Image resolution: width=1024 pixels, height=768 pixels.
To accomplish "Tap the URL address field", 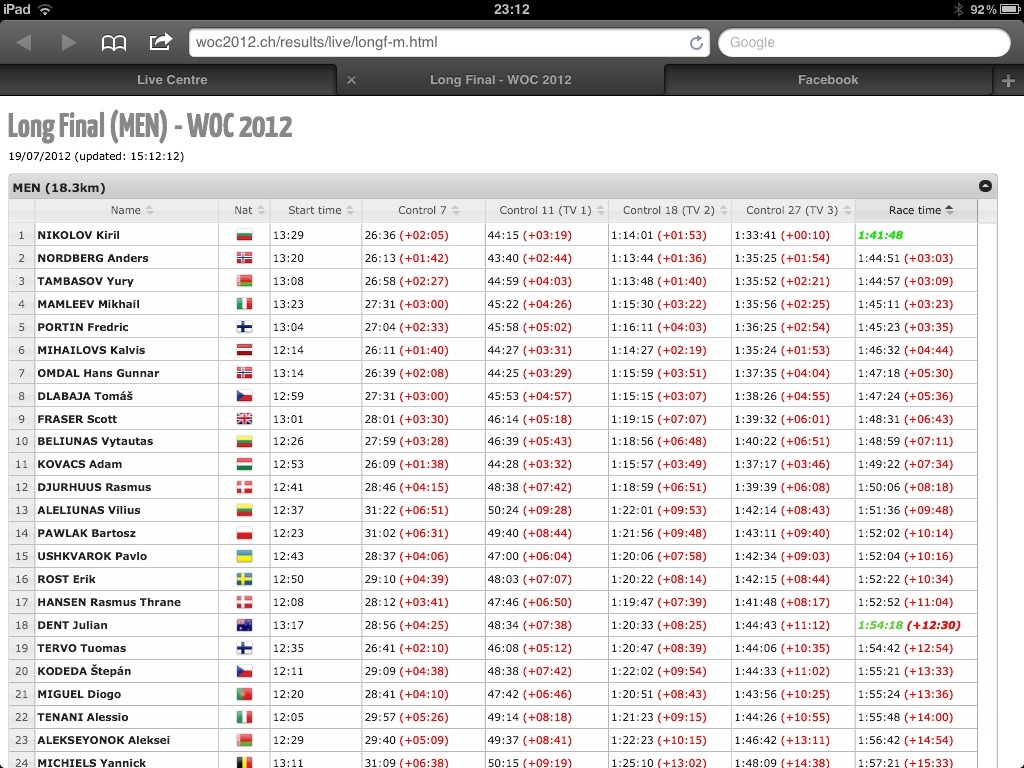I will pyautogui.click(x=440, y=43).
